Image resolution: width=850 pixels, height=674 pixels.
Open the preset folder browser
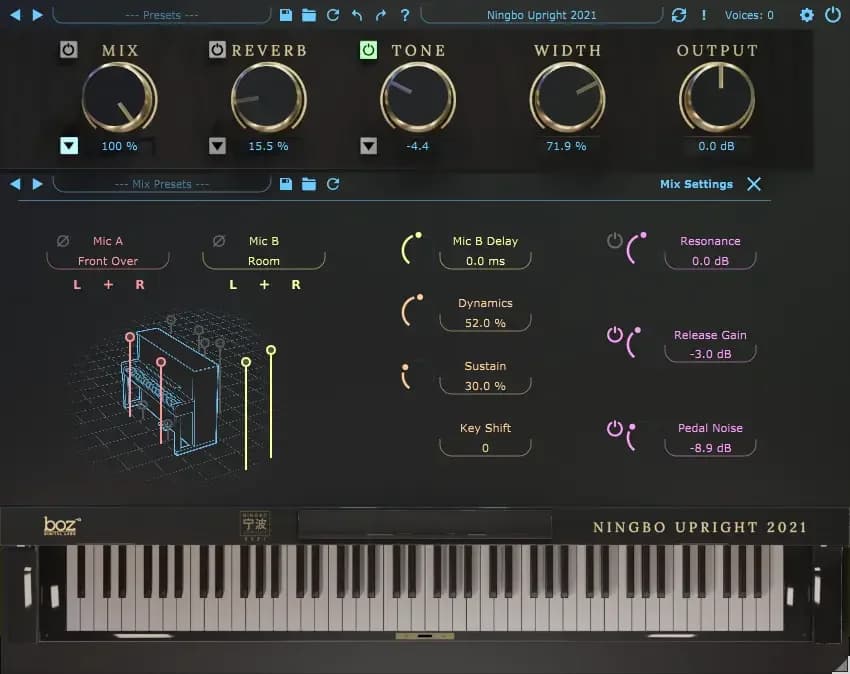(308, 15)
